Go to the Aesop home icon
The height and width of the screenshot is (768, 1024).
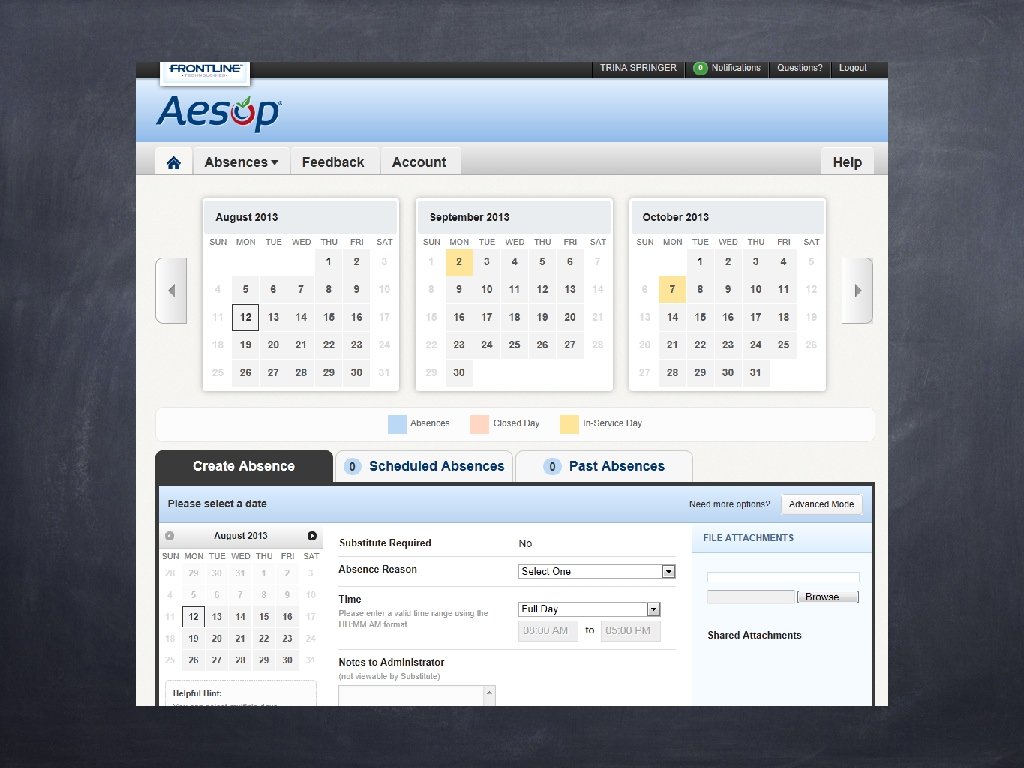pyautogui.click(x=173, y=163)
